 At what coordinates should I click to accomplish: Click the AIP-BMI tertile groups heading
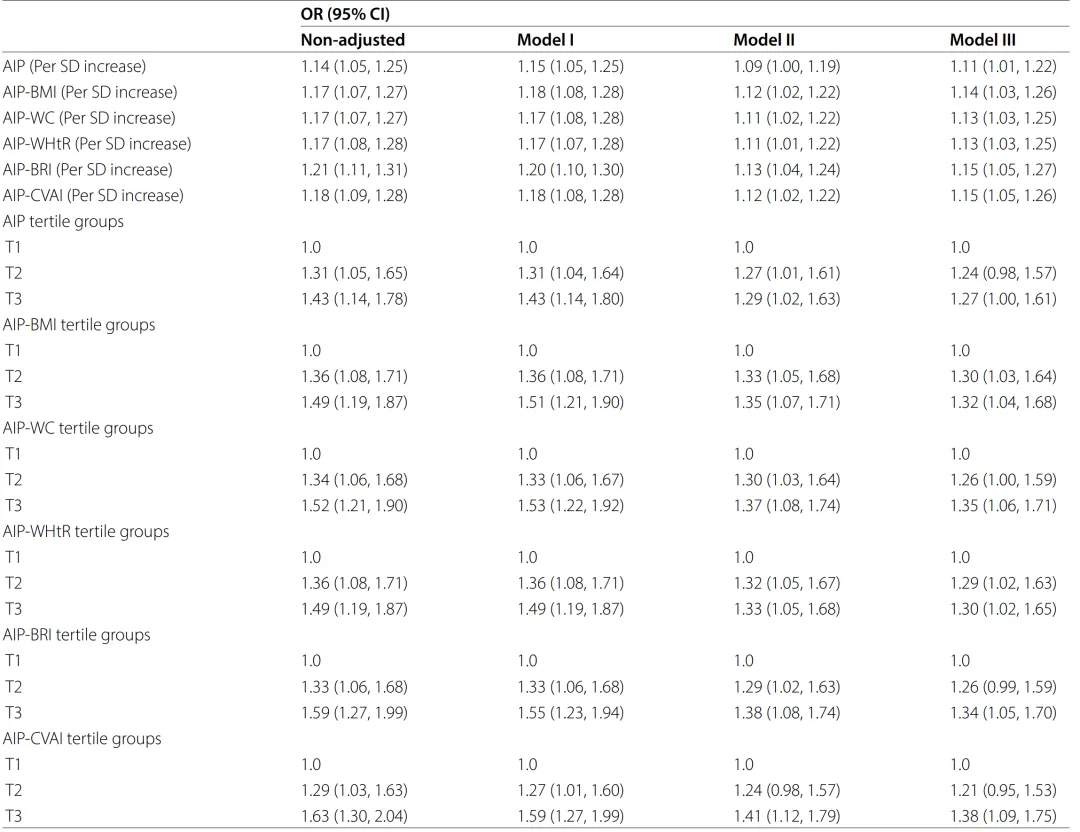coord(79,325)
